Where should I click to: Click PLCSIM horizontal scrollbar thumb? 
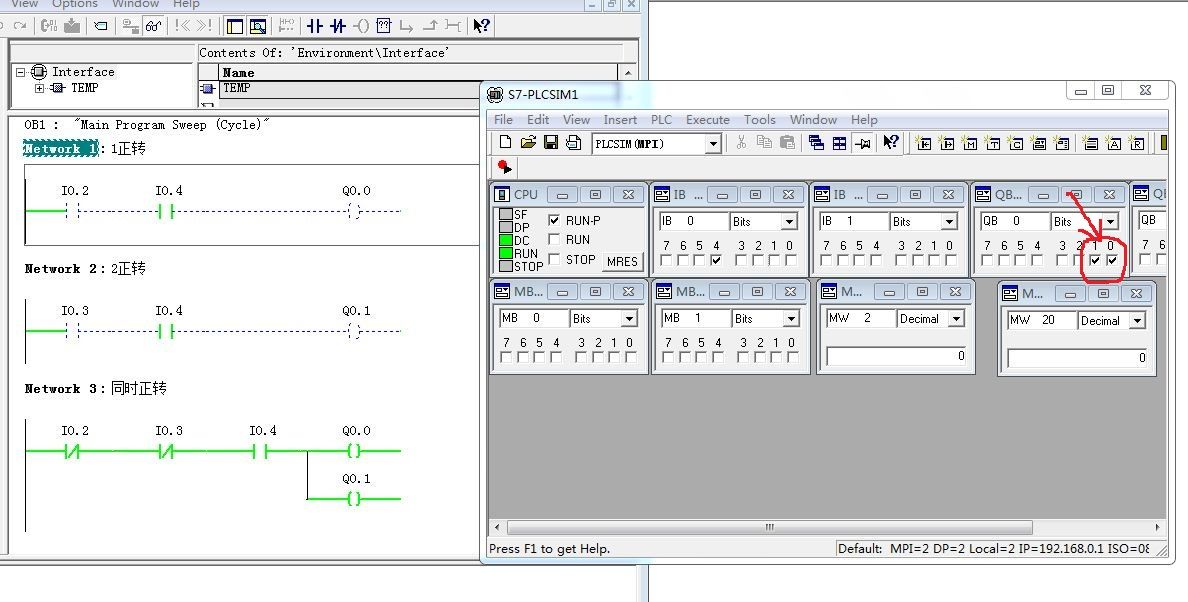pyautogui.click(x=770, y=527)
